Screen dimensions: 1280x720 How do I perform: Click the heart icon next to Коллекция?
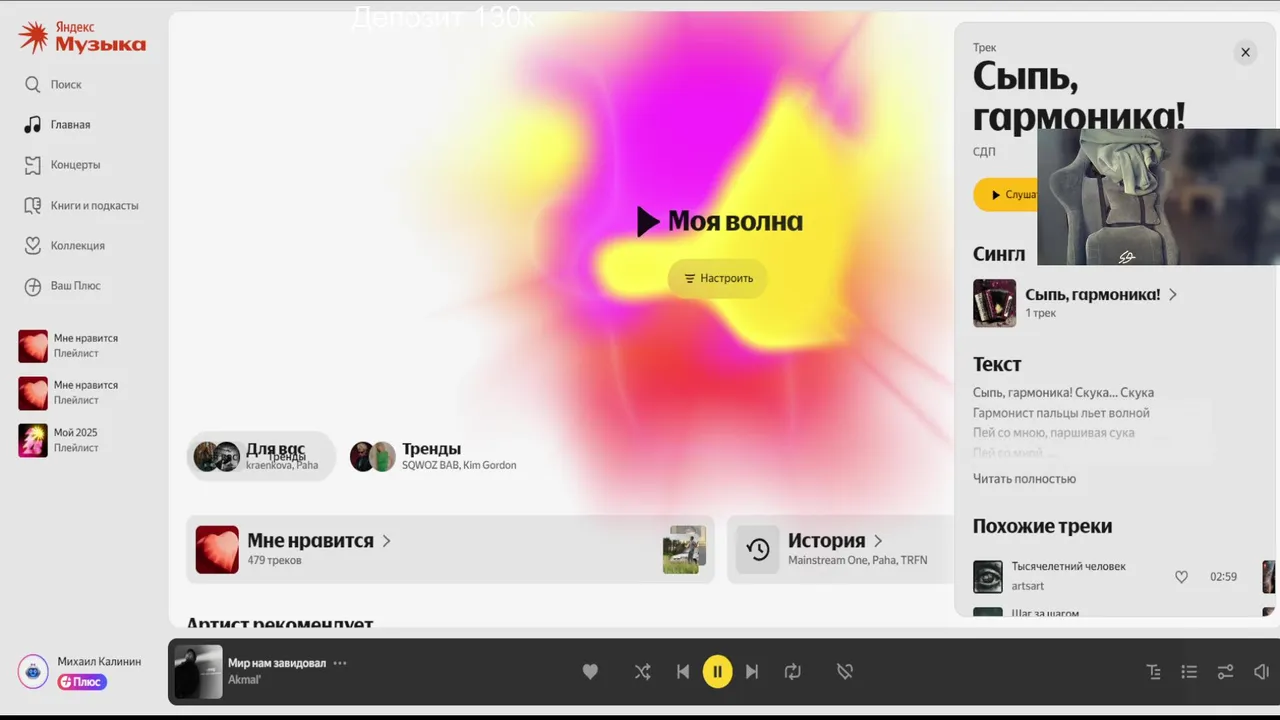(33, 245)
